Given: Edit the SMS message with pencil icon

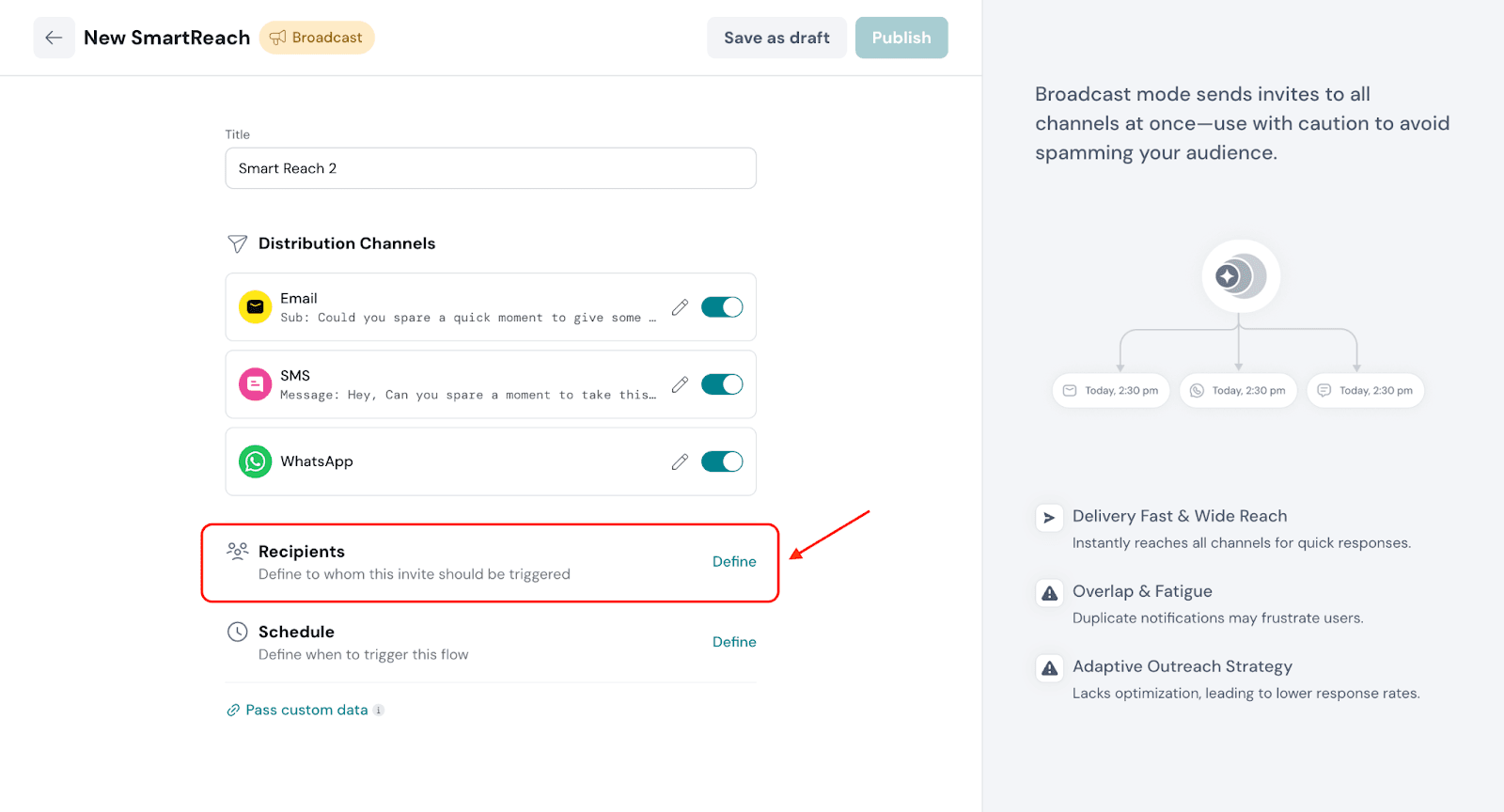Looking at the screenshot, I should pos(680,384).
